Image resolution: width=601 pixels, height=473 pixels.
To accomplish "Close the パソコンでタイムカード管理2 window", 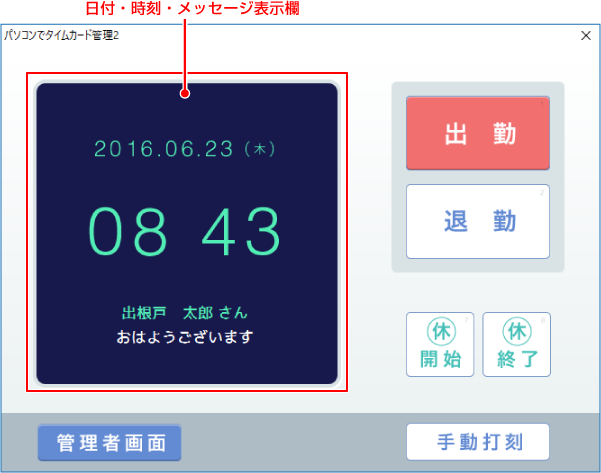I will pos(585,36).
